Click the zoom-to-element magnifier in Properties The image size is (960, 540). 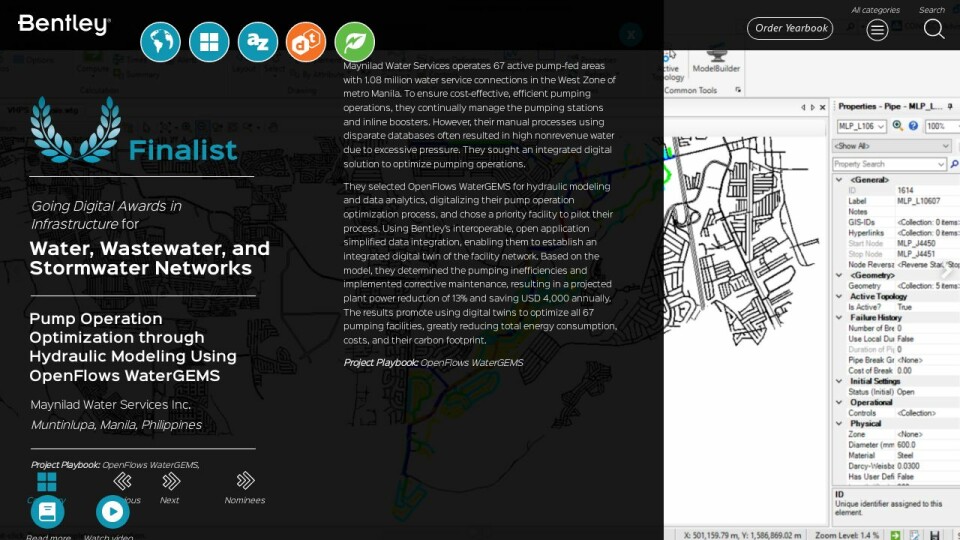[x=898, y=126]
